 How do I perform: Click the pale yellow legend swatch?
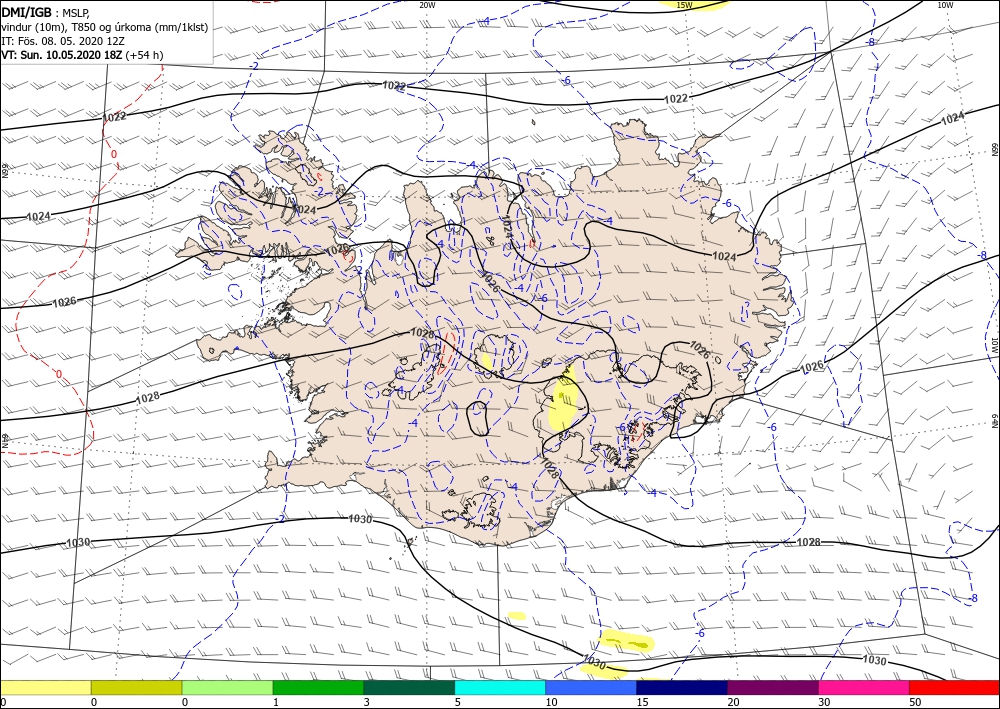click(x=45, y=687)
